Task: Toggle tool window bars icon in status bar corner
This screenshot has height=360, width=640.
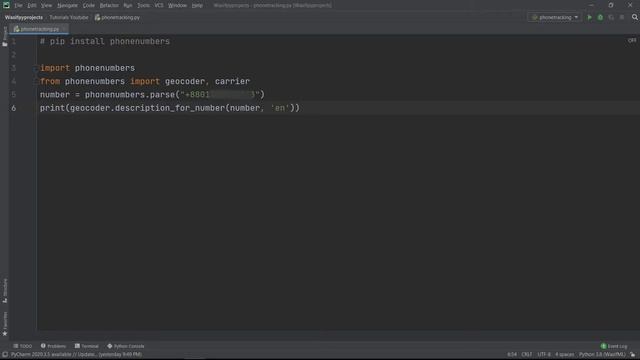Action: tap(5, 354)
